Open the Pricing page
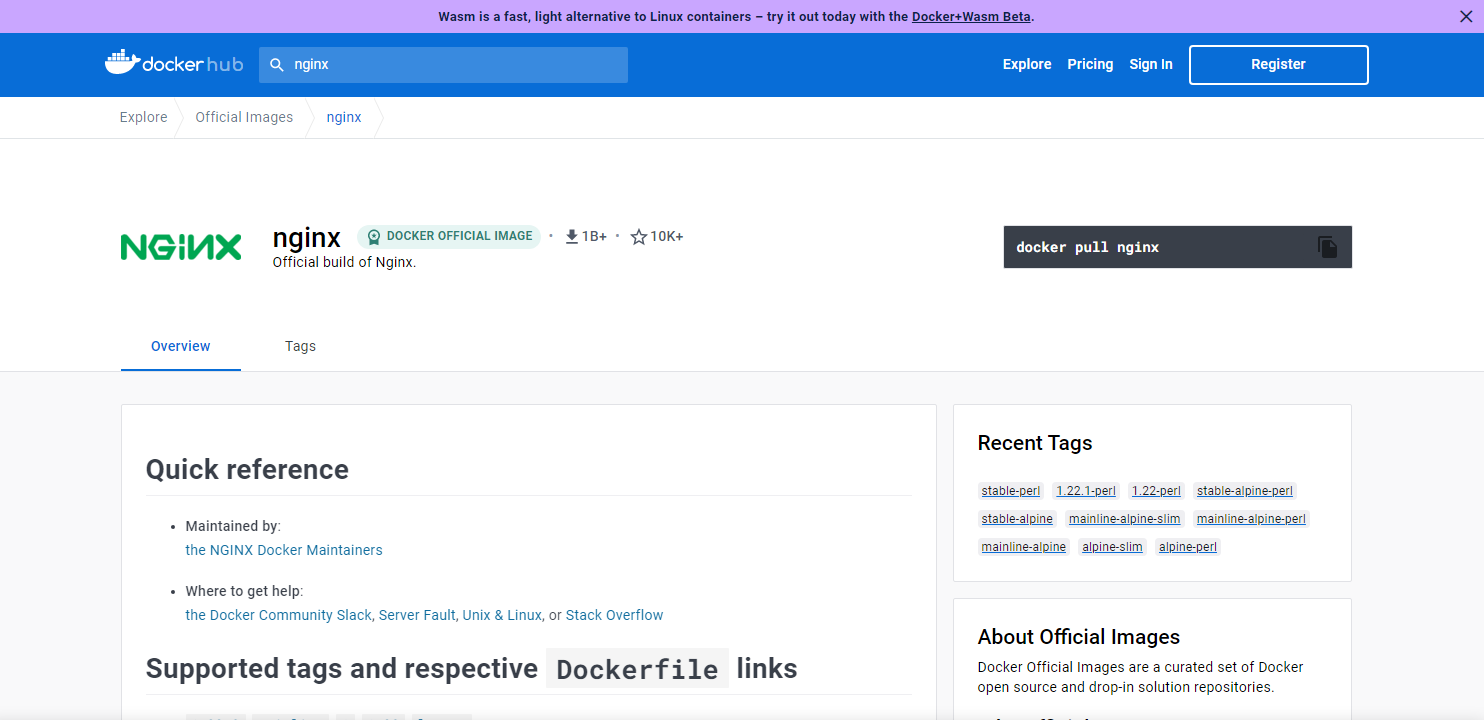This screenshot has height=720, width=1484. pos(1090,64)
